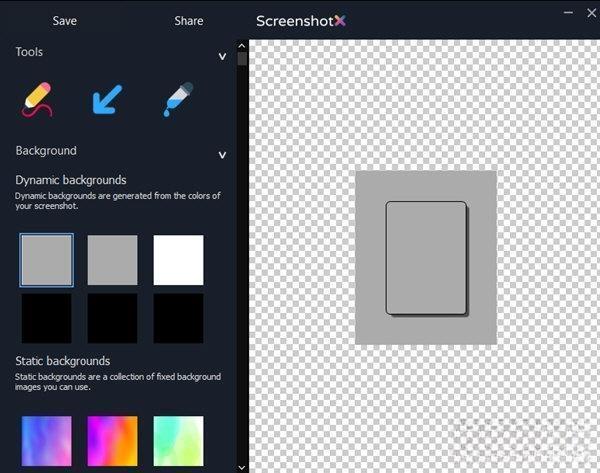Apply the leftmost black dynamic background
This screenshot has width=600, height=473.
(46, 318)
